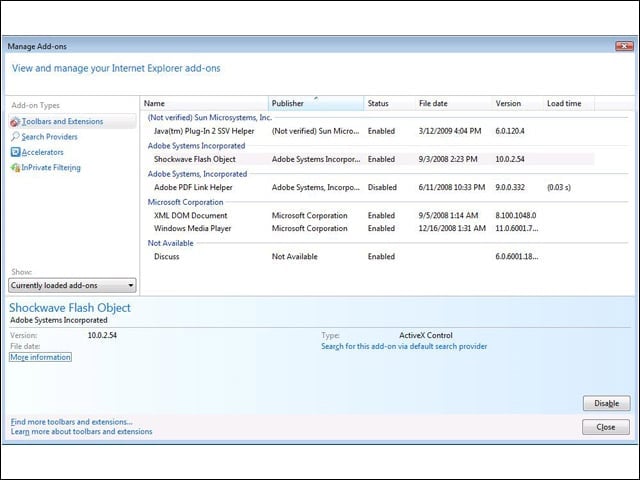Viewport: 640px width, 480px height.
Task: Sort by the File date column header
Action: 453,103
